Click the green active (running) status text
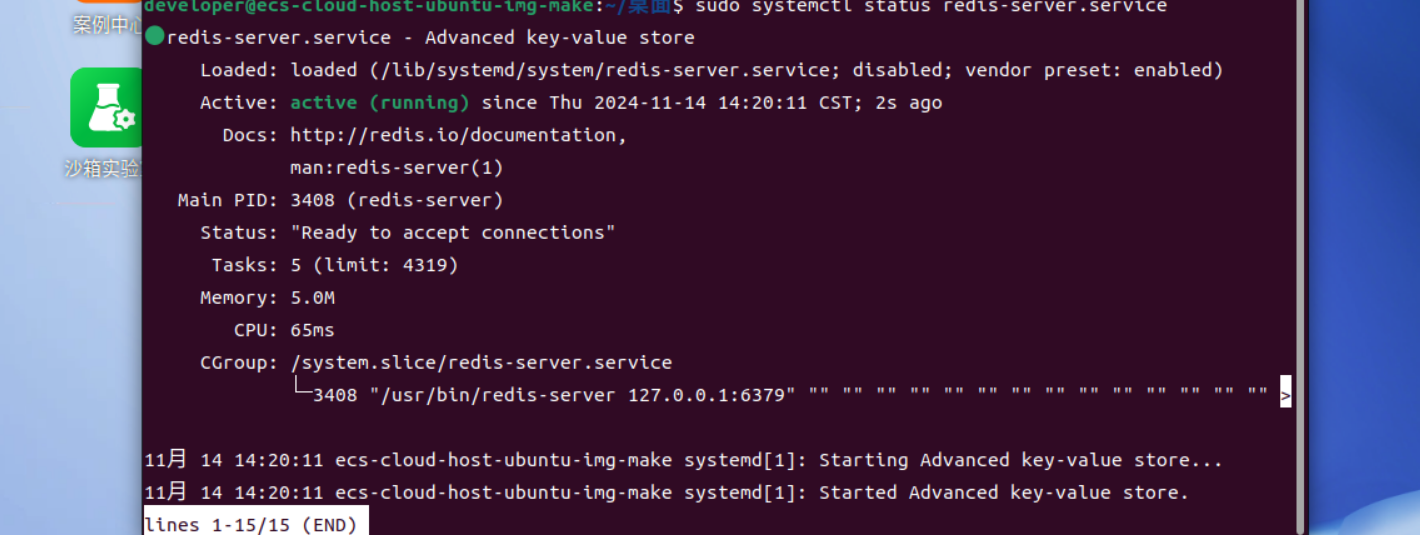Screen dimensions: 1420x535 point(380,103)
